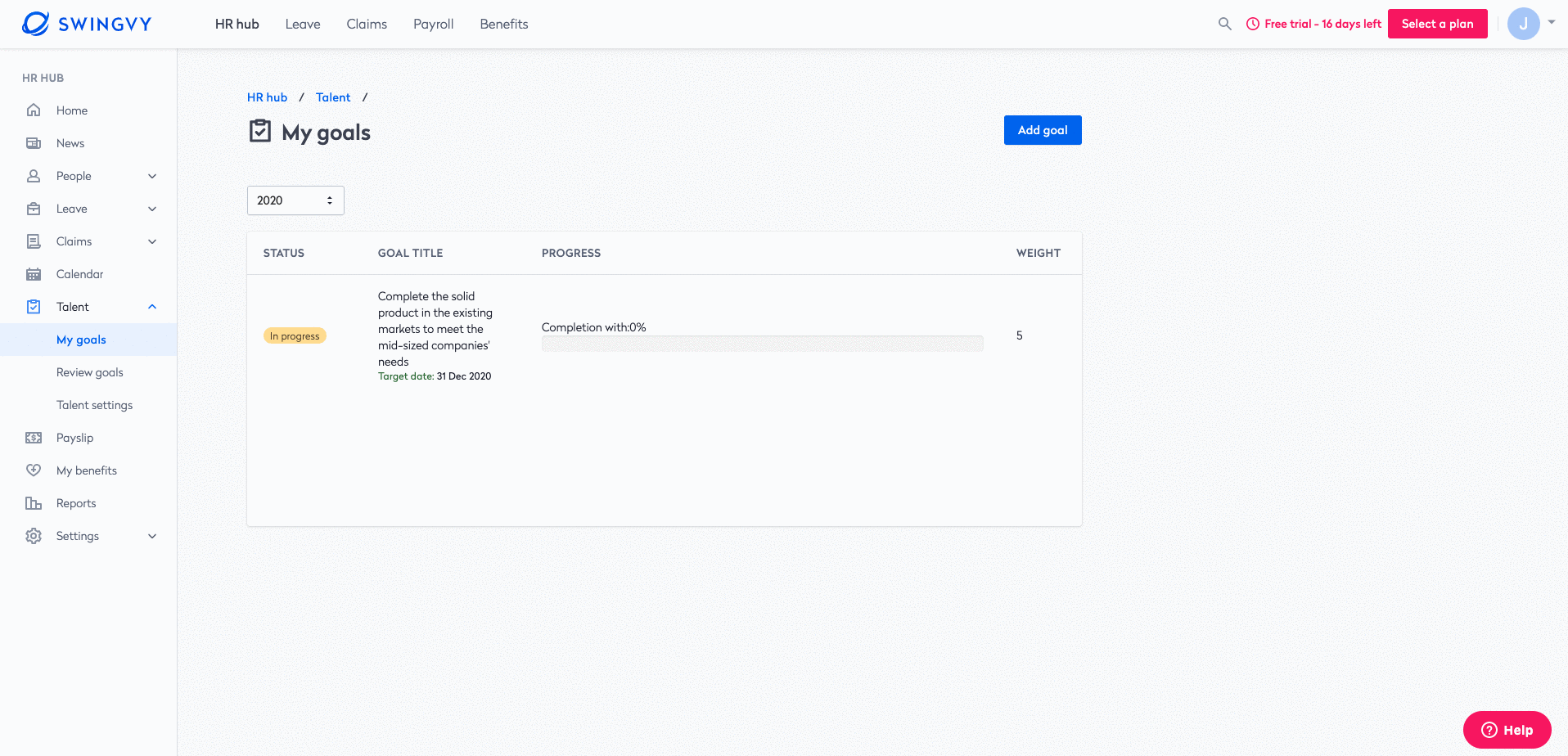
Task: Click the Calendar sidebar icon
Action: coord(34,274)
